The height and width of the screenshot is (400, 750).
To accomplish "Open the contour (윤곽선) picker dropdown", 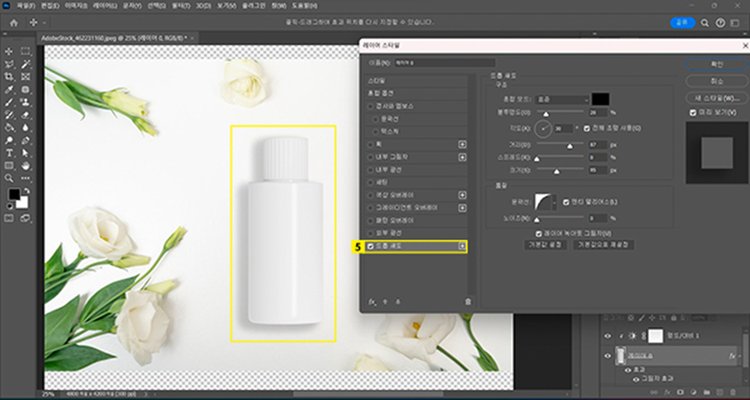I will point(556,202).
